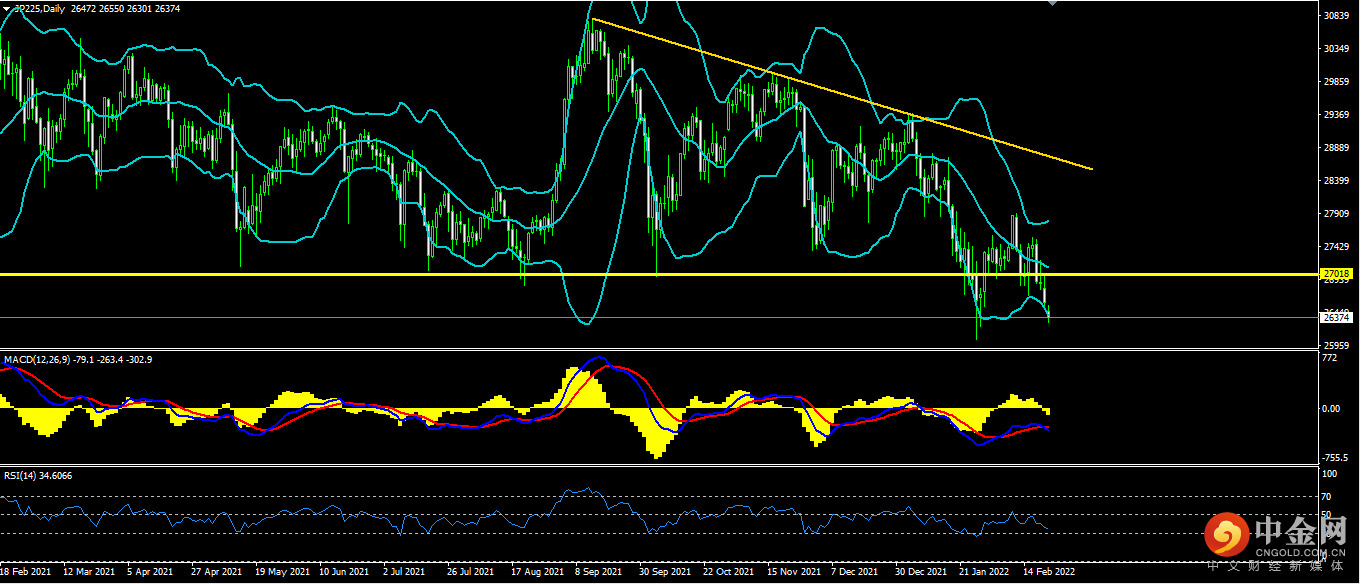Click the 17 Aug 2021 date label
Image resolution: width=1361 pixels, height=584 pixels.
tap(537, 573)
